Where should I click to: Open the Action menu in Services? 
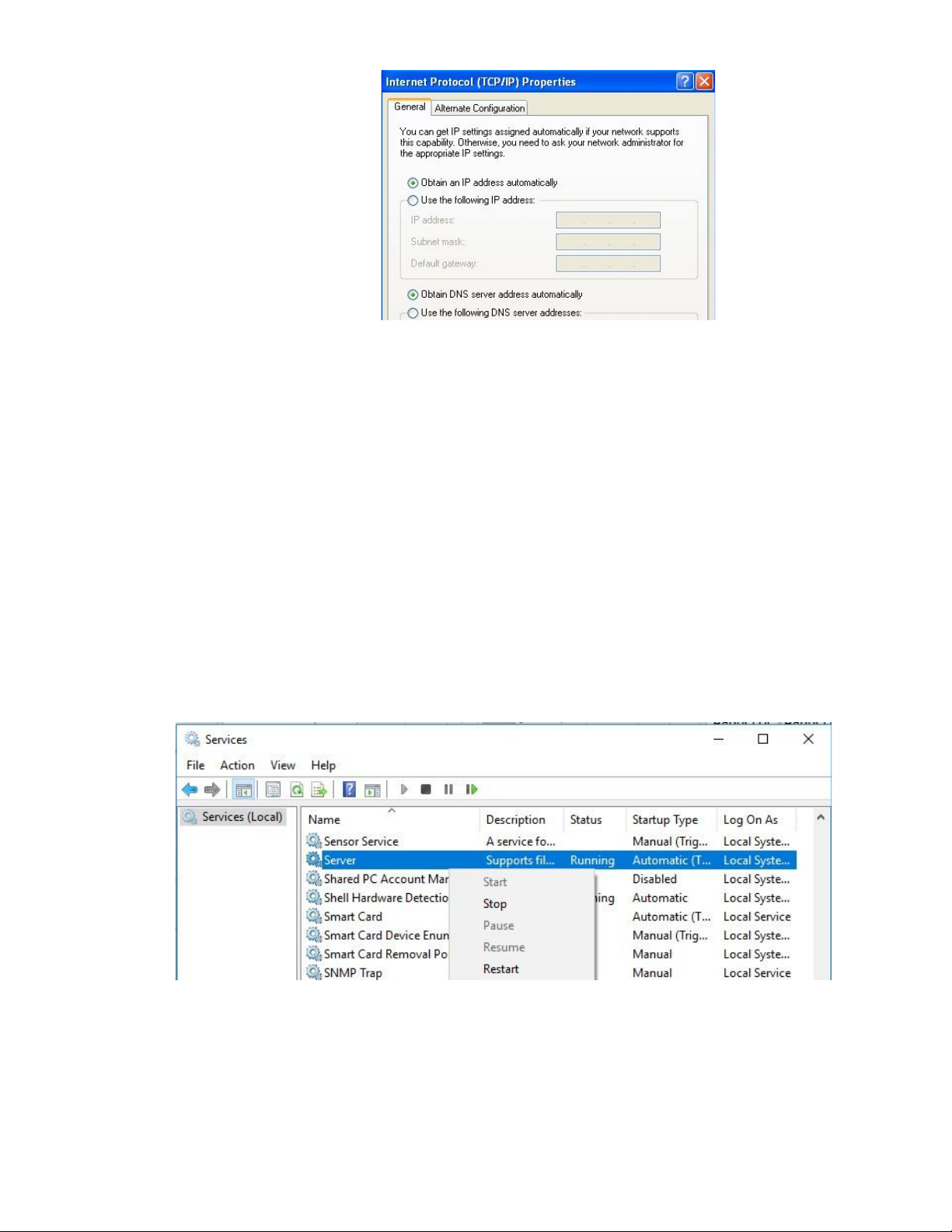(237, 766)
